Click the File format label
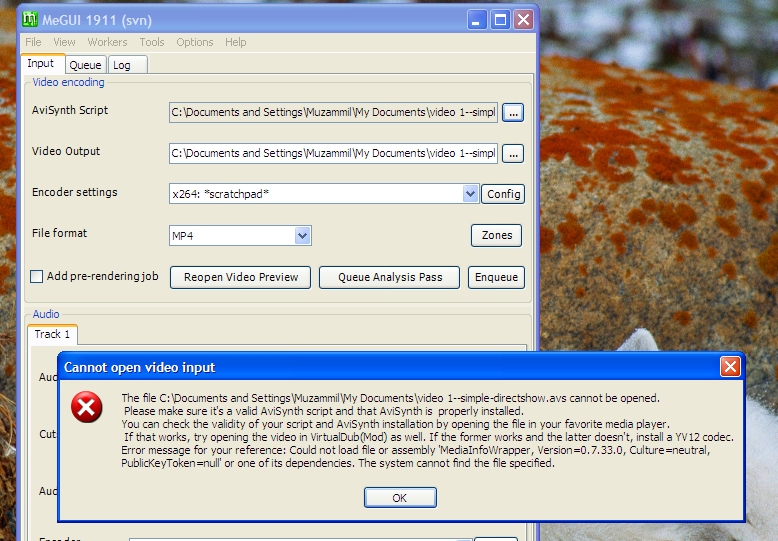778x541 pixels. coord(60,233)
